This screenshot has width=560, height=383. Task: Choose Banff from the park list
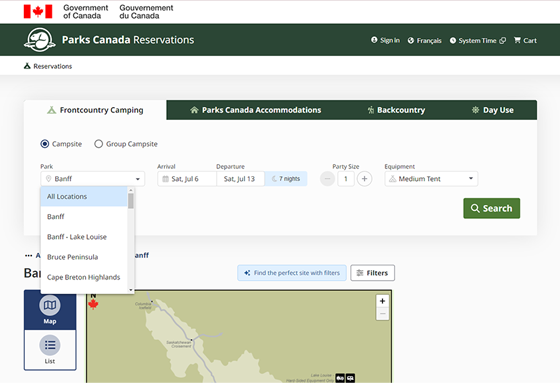(x=84, y=217)
